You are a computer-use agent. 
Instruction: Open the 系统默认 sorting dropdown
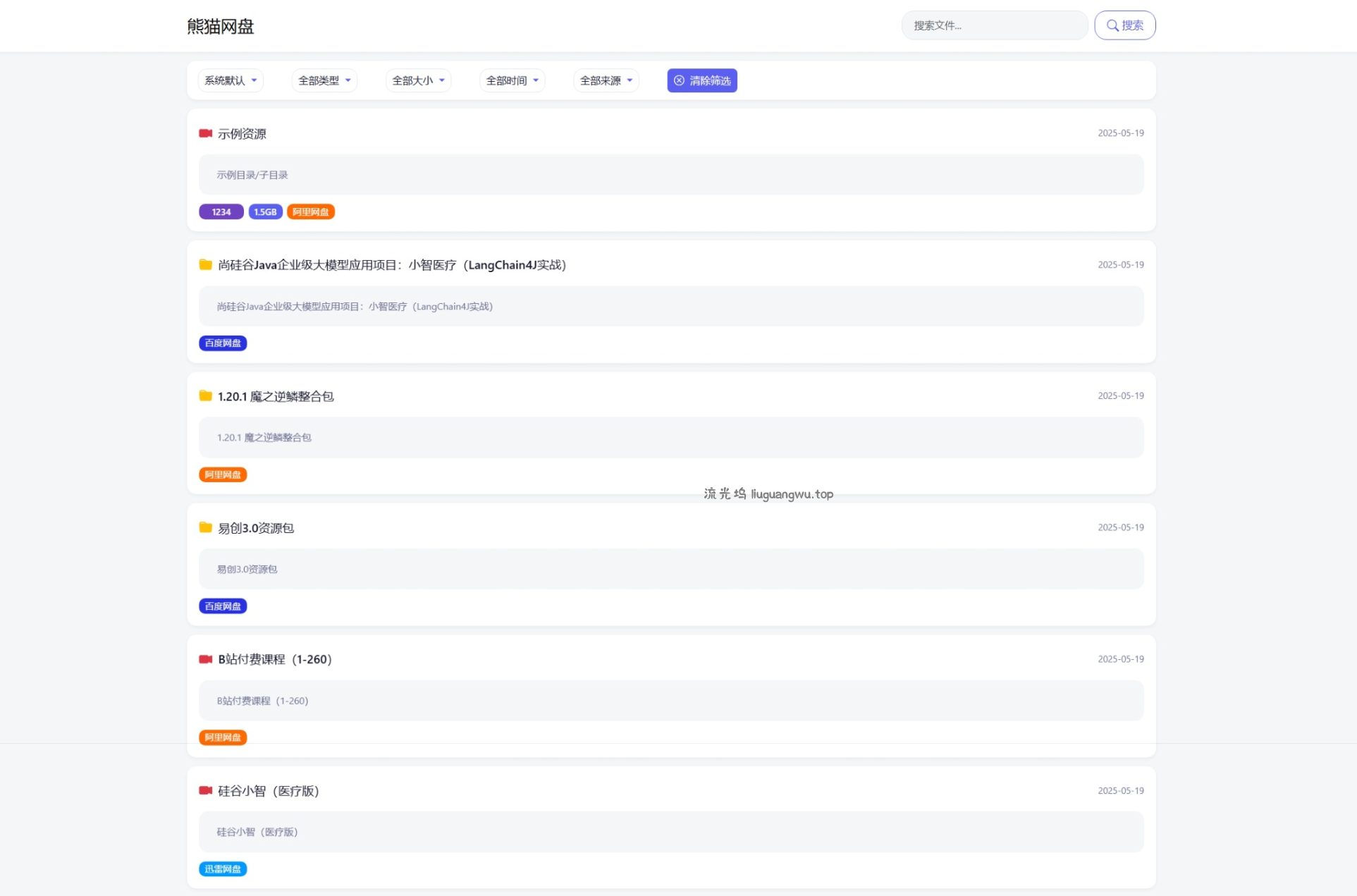pyautogui.click(x=231, y=80)
